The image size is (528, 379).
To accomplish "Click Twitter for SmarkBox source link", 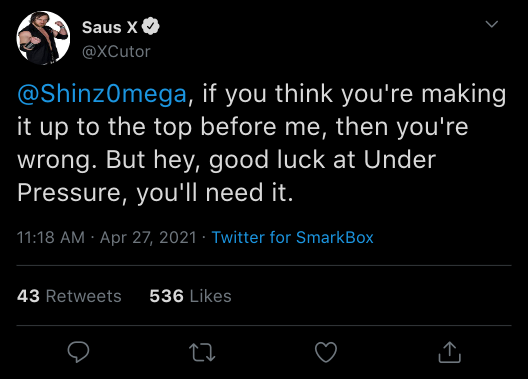I will (x=292, y=237).
